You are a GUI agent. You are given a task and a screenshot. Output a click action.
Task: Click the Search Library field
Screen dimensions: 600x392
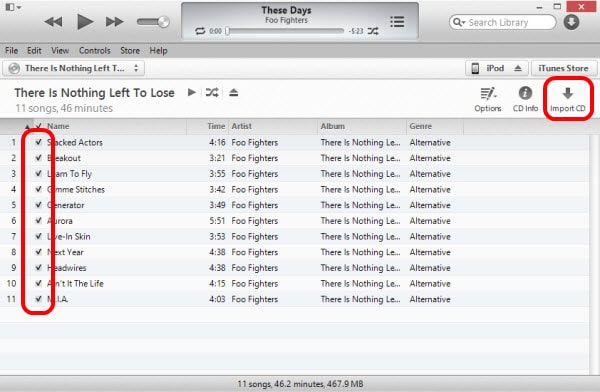click(502, 22)
